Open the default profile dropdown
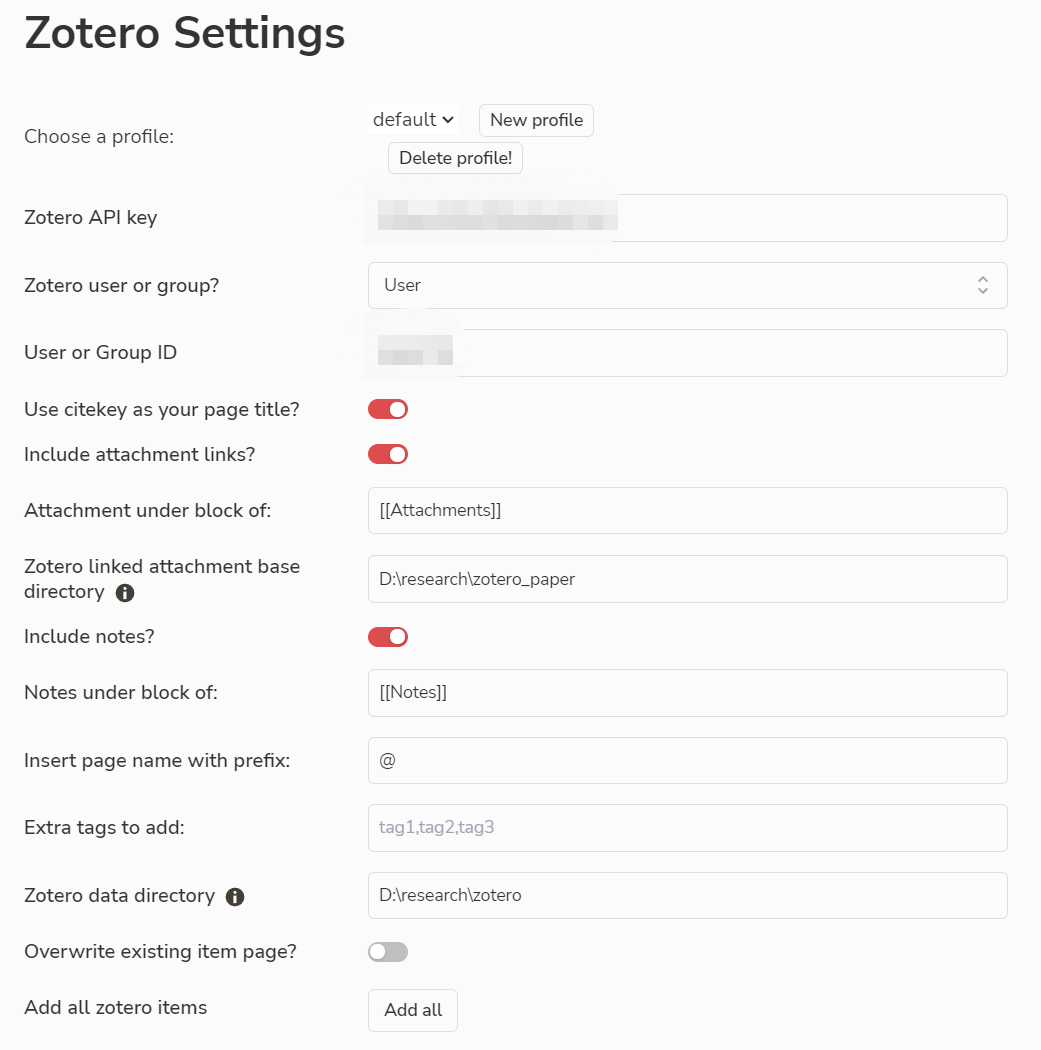 (414, 120)
